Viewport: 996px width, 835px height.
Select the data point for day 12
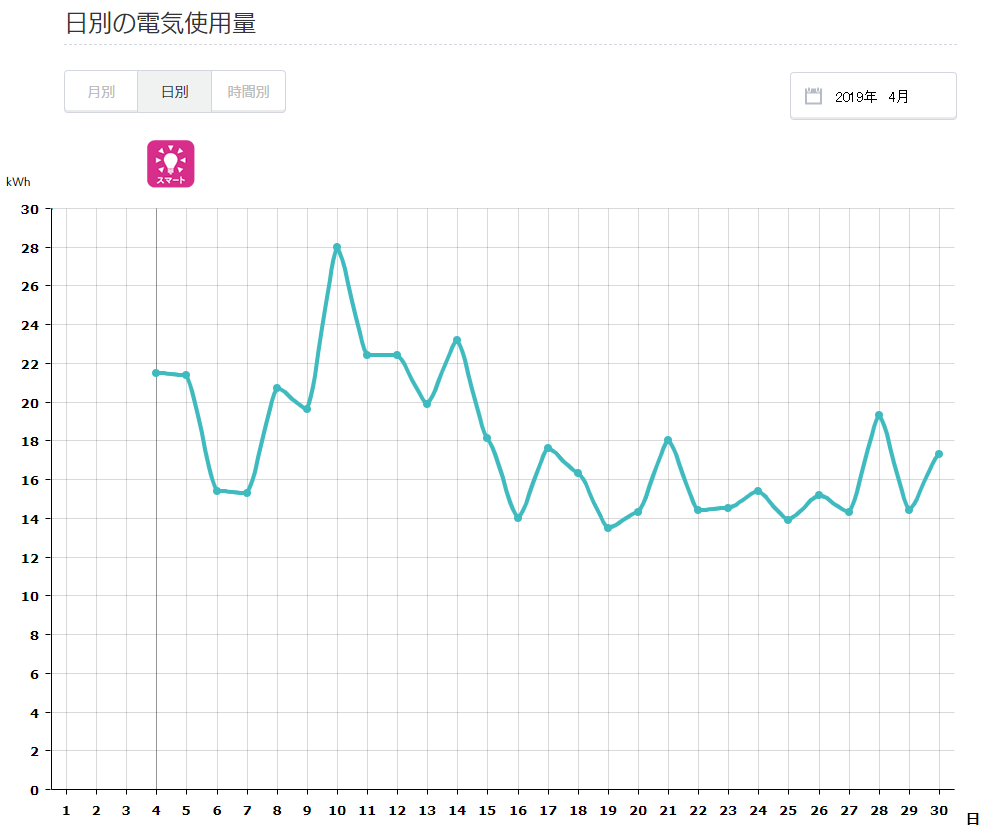pos(397,355)
